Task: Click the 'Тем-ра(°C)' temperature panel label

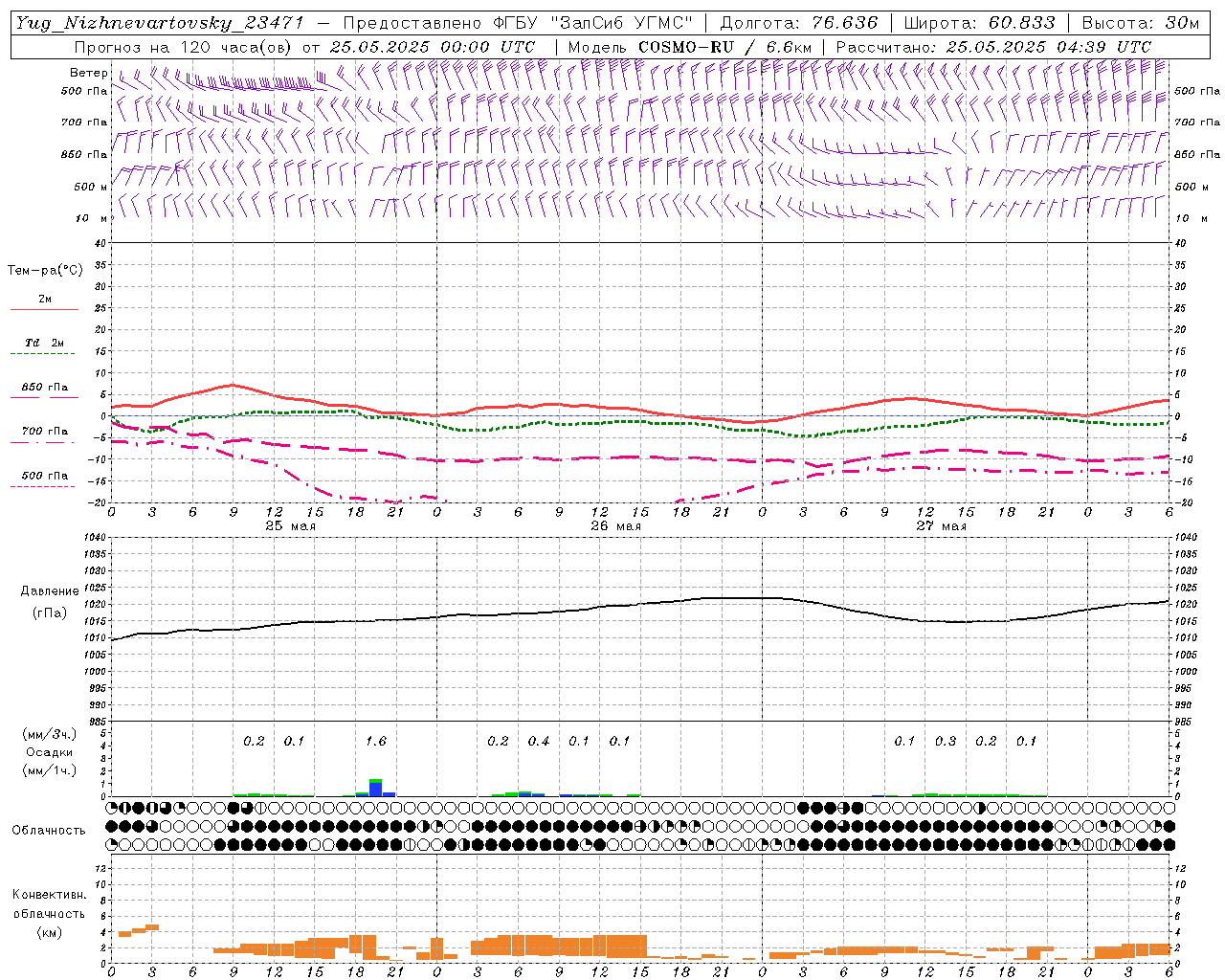Action: (x=45, y=271)
